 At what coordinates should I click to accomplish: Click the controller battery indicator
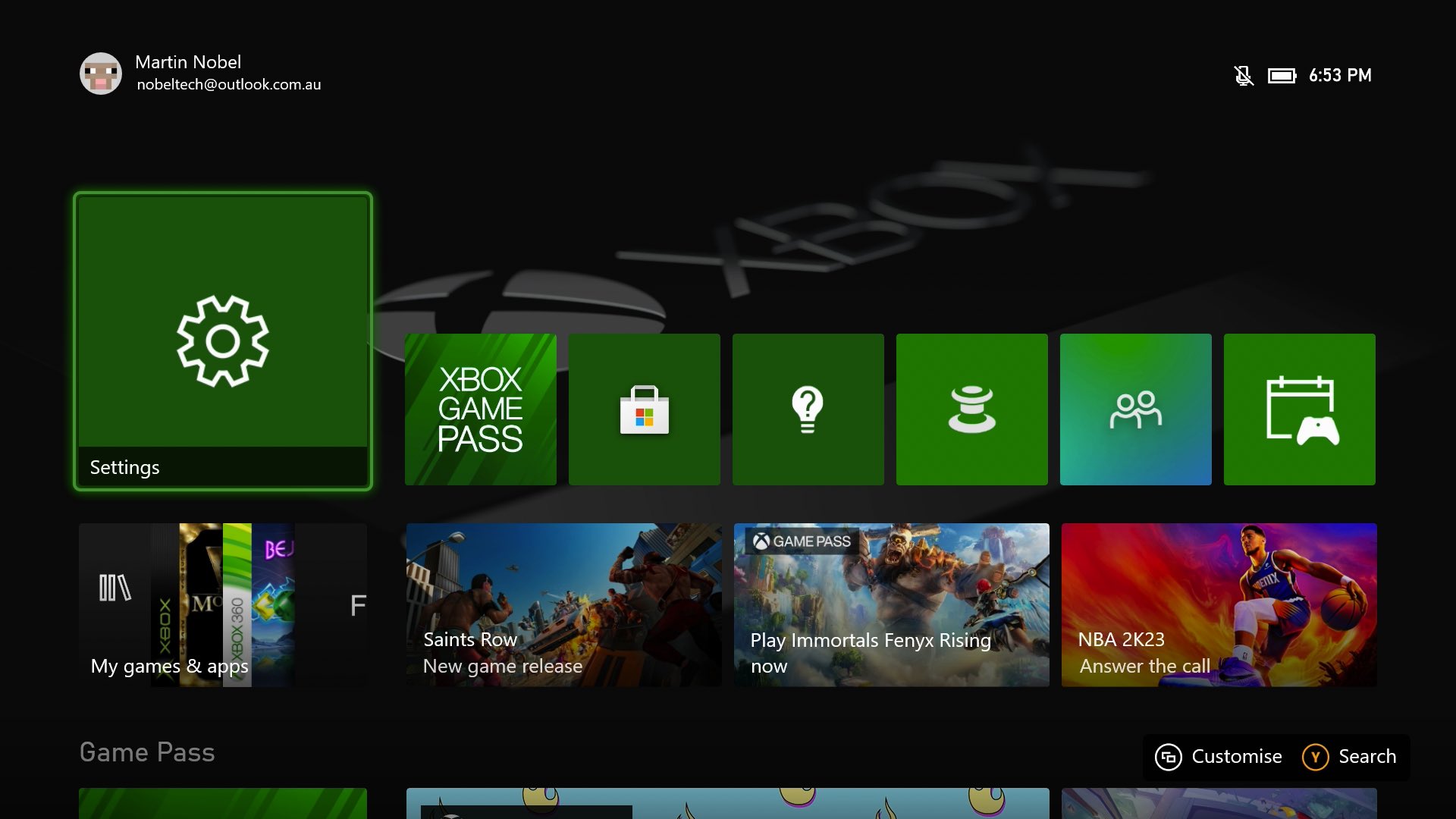[1282, 76]
